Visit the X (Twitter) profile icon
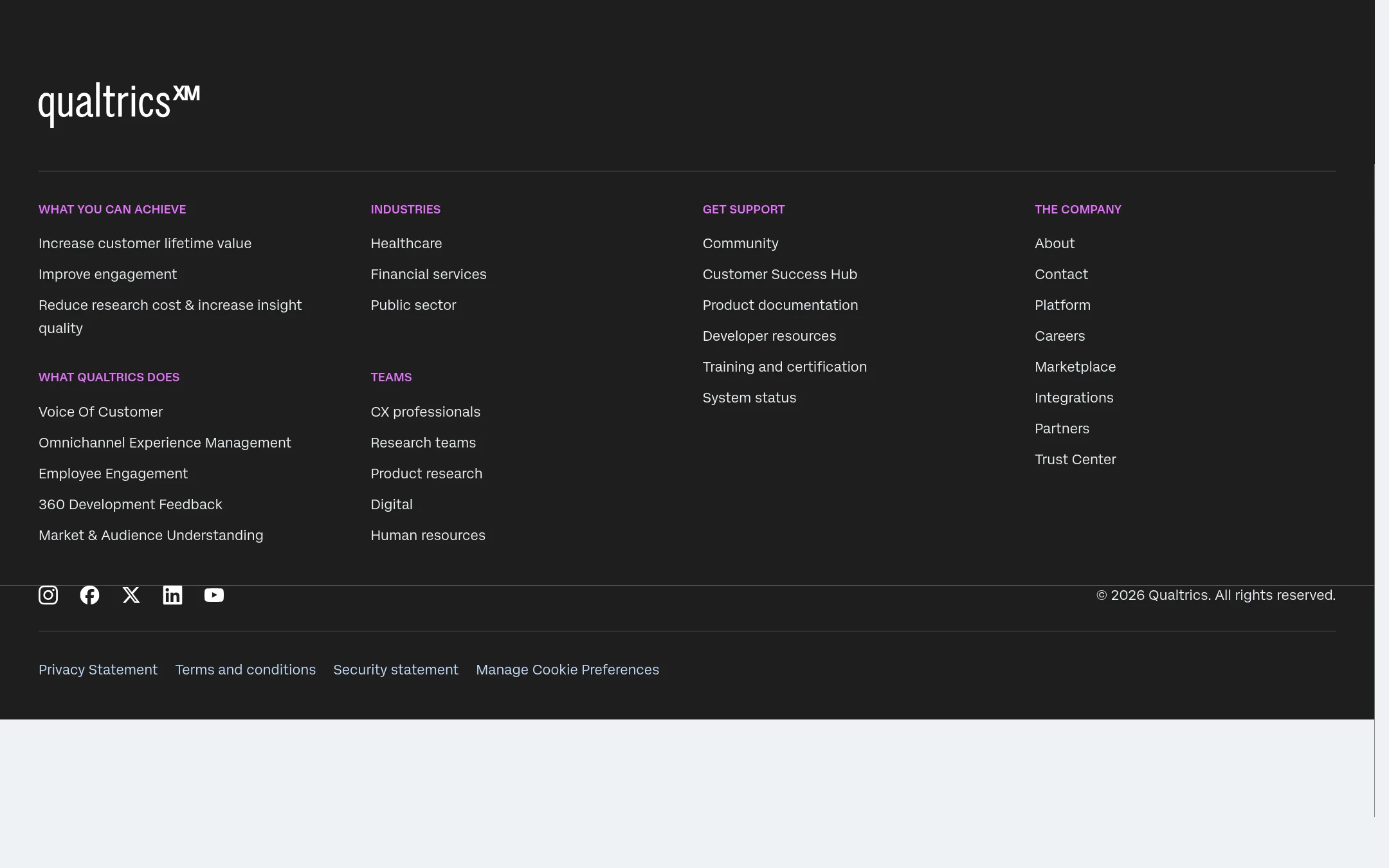 (x=131, y=595)
